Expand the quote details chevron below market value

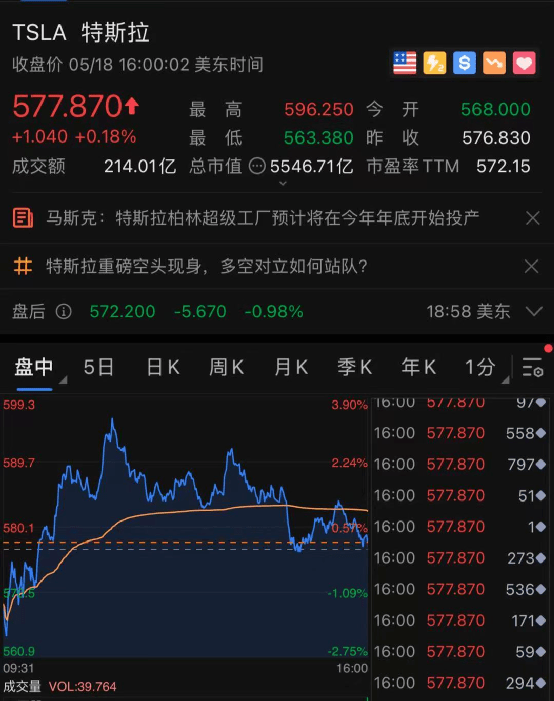point(283,183)
